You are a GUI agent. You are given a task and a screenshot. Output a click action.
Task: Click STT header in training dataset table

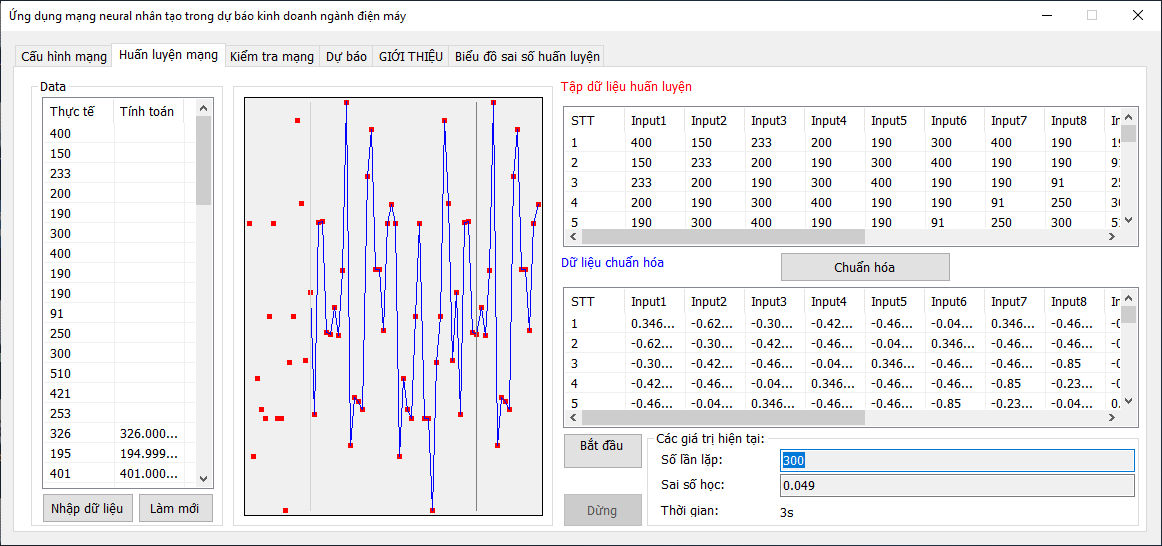tap(595, 120)
